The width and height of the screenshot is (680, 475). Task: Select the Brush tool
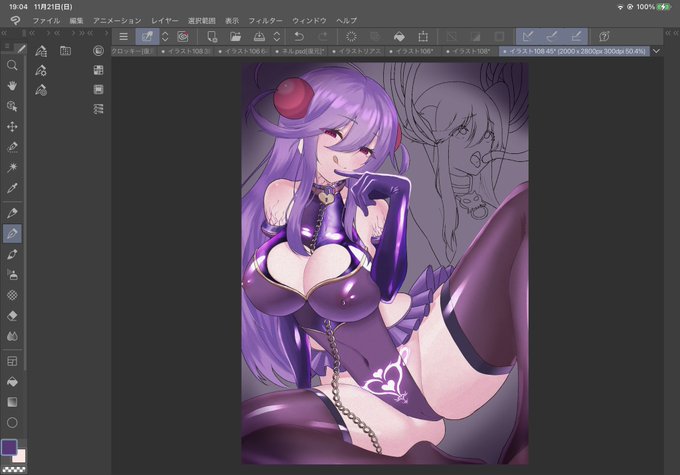pyautogui.click(x=12, y=254)
